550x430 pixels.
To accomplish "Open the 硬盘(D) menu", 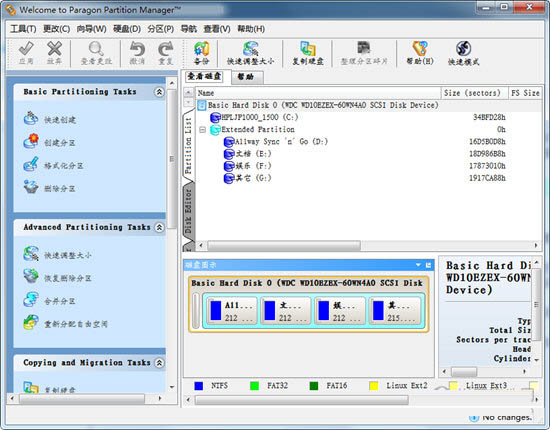I will click(127, 29).
